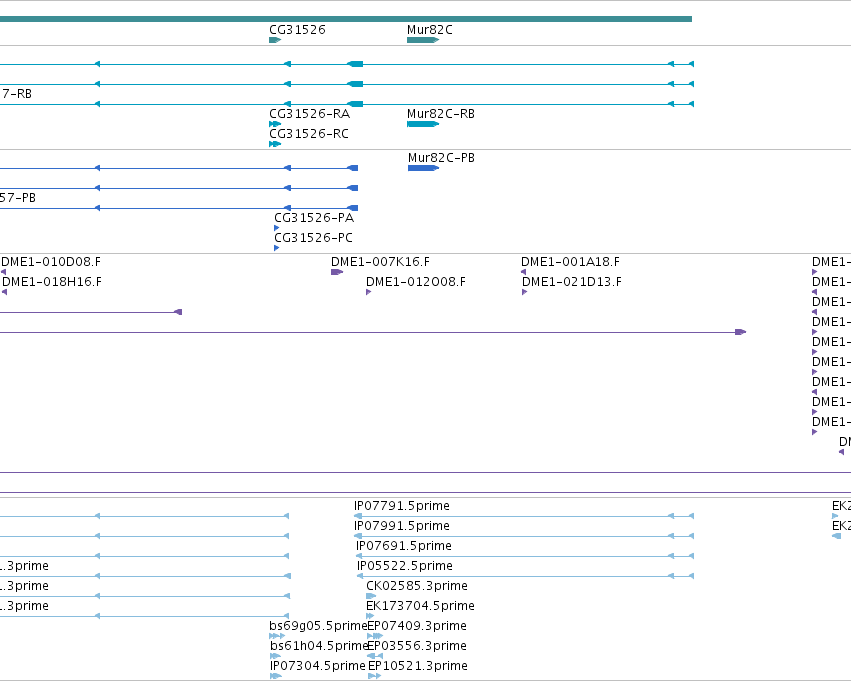Screen dimensions: 851x681
Task: Click the DME1-007K16.F purple glyph
Action: pyautogui.click(x=337, y=272)
